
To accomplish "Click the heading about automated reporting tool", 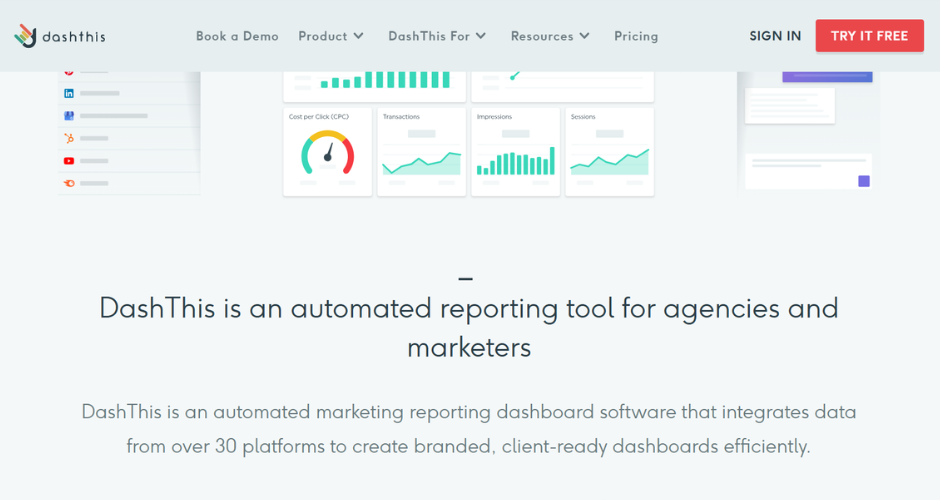I will pyautogui.click(x=469, y=328).
